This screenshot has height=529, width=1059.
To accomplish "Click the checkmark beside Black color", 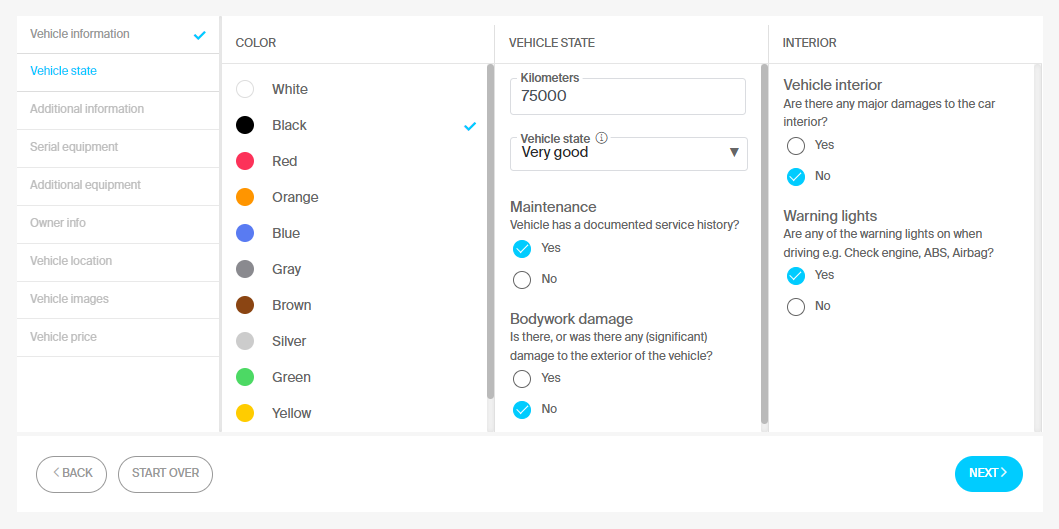I will (x=470, y=126).
